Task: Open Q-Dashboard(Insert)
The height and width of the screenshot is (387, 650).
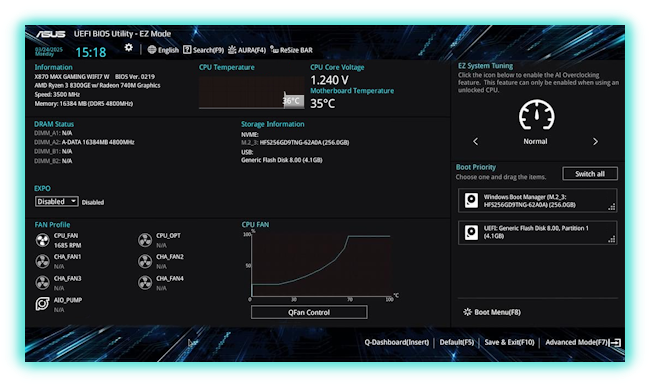Action: pyautogui.click(x=397, y=342)
